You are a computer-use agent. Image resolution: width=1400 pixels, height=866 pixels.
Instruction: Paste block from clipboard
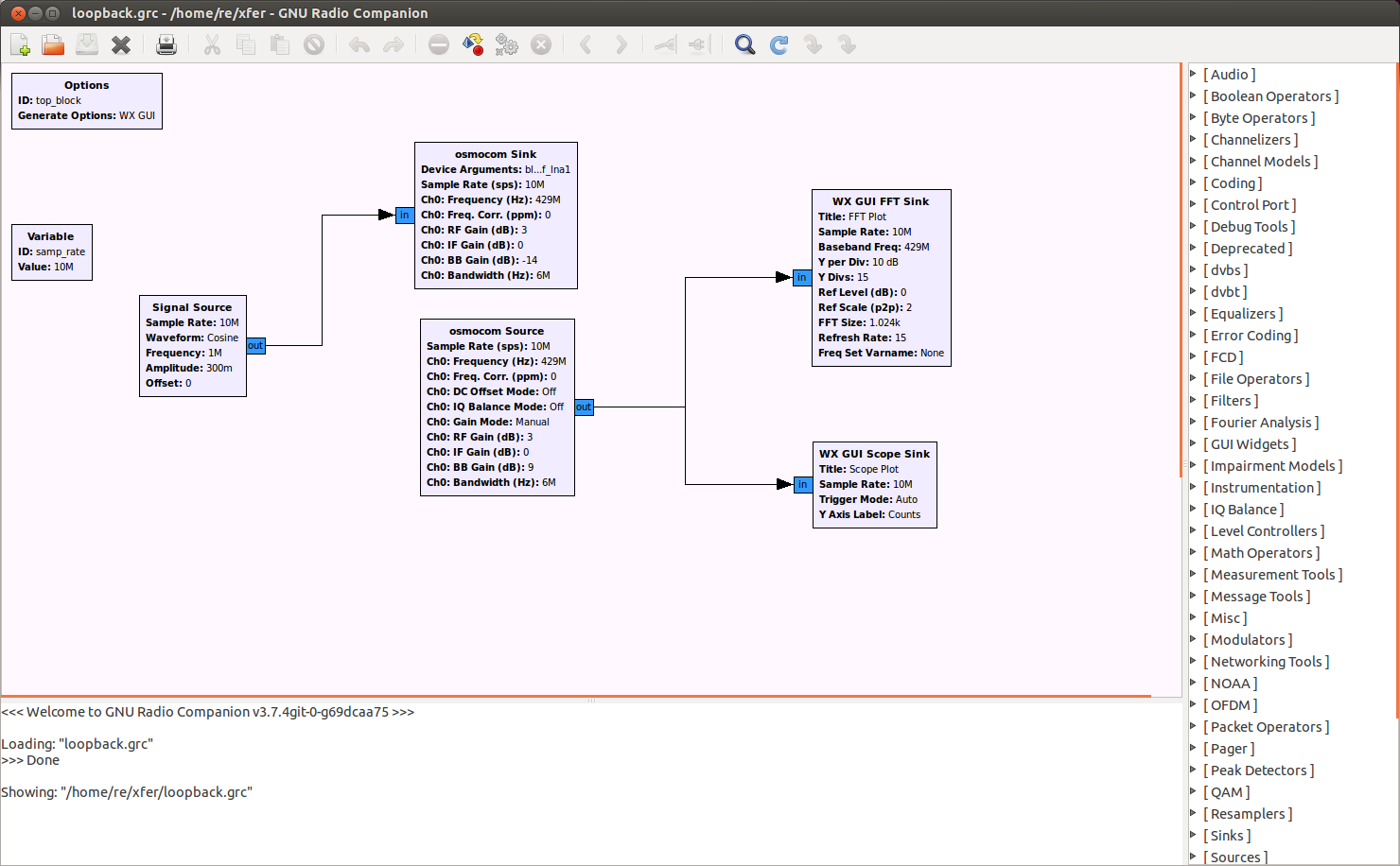(x=280, y=44)
